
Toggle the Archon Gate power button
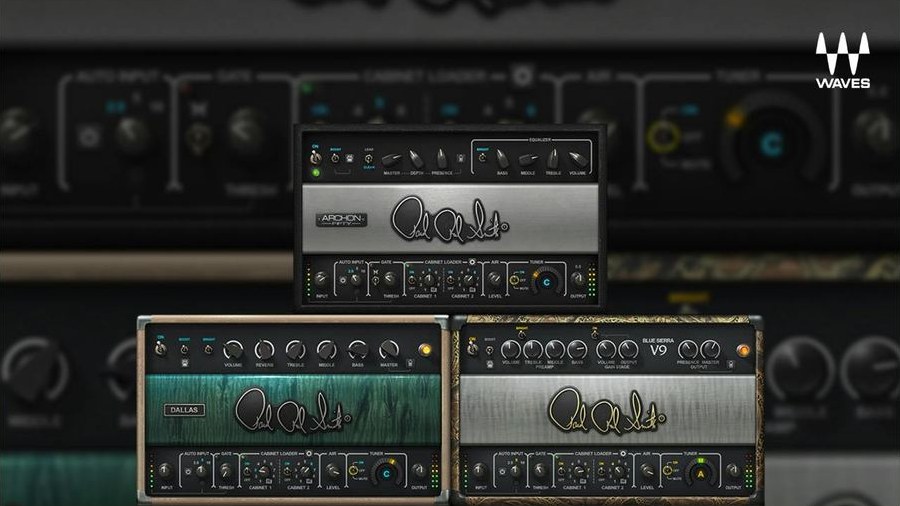coord(375,281)
